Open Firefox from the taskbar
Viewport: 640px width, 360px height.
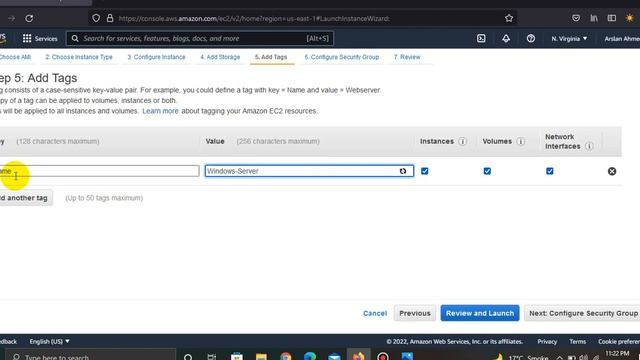[358, 356]
